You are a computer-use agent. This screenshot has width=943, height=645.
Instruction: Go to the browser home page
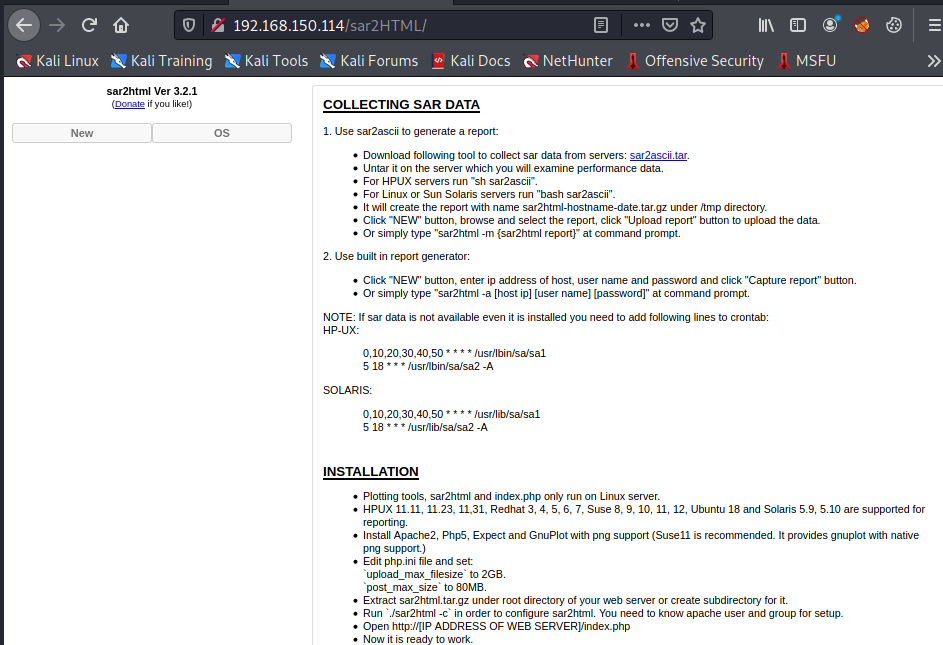point(121,25)
